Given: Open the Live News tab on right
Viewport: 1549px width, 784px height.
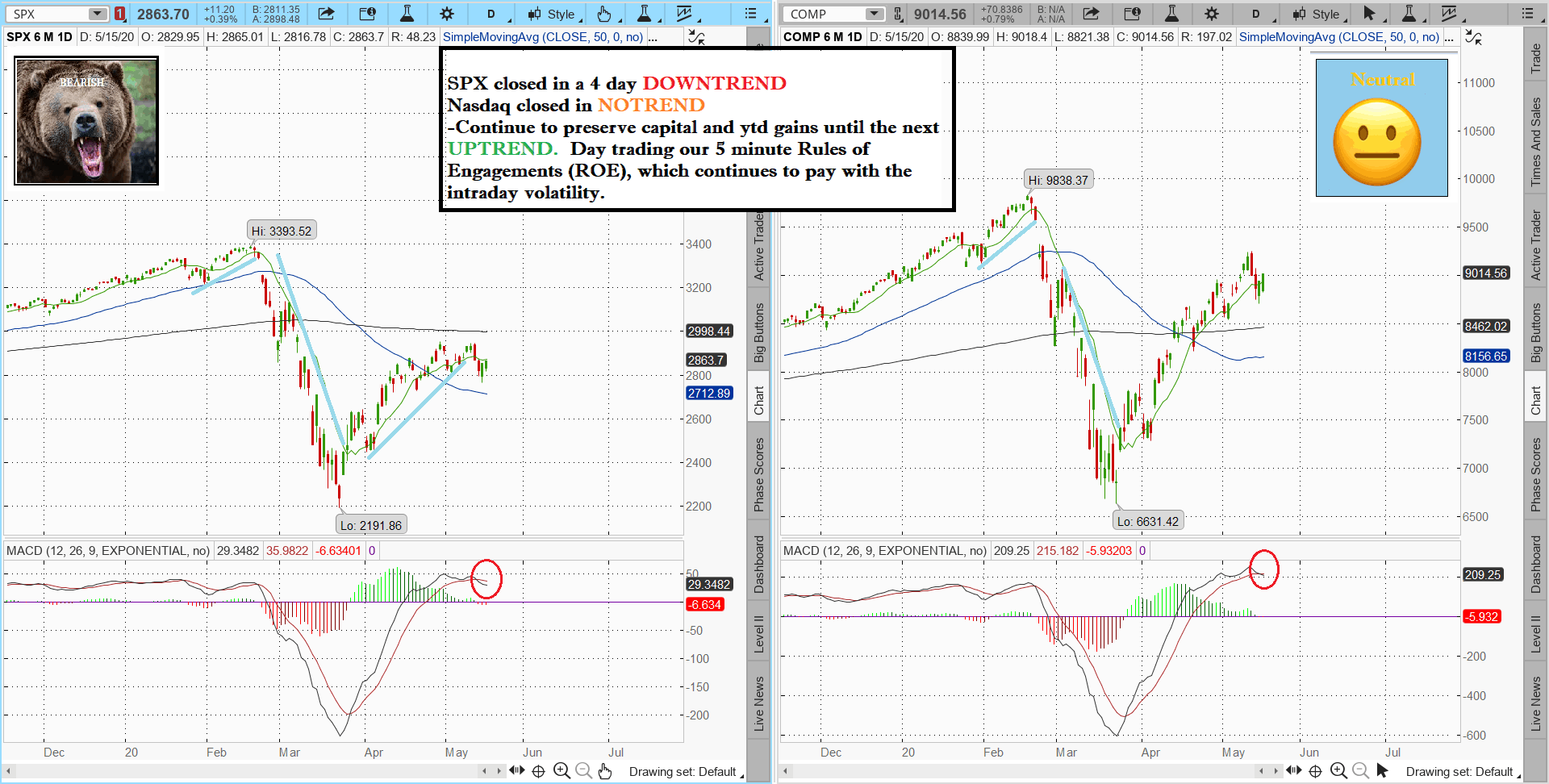Looking at the screenshot, I should pos(1535,703).
